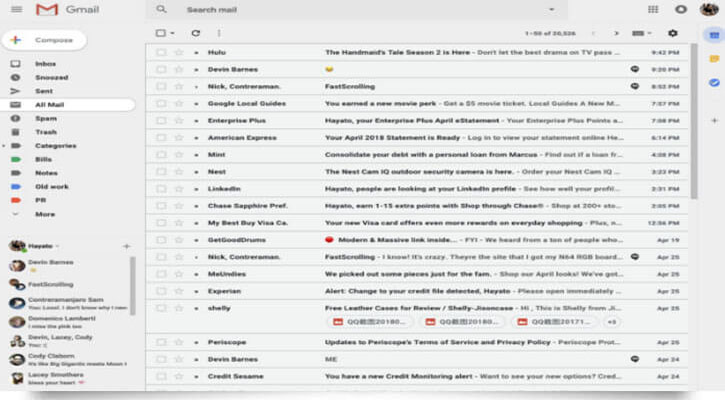Open the main menu hamburger icon
725x400 pixels.
[x=17, y=9]
